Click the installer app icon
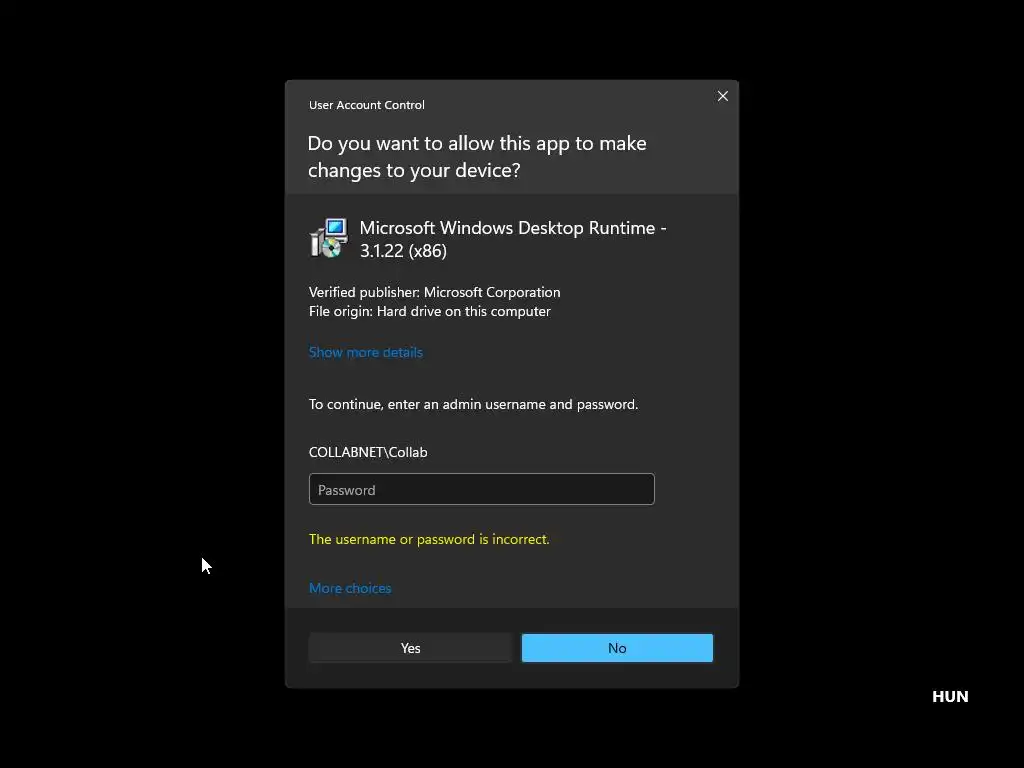The height and width of the screenshot is (768, 1024). click(x=328, y=238)
